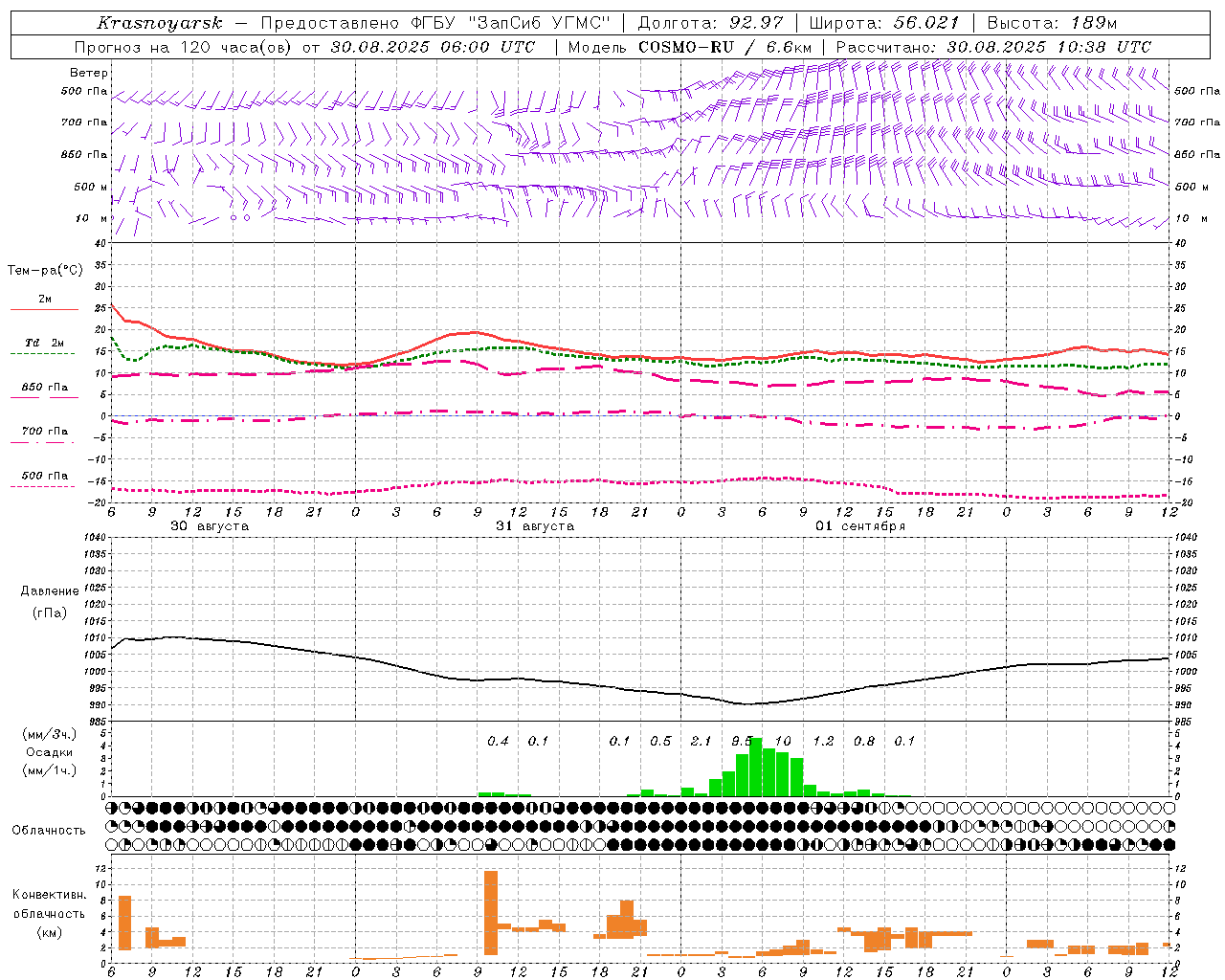Select the 'Высота: 189м' header field
Image resolution: width=1225 pixels, height=980 pixels.
[x=1052, y=23]
